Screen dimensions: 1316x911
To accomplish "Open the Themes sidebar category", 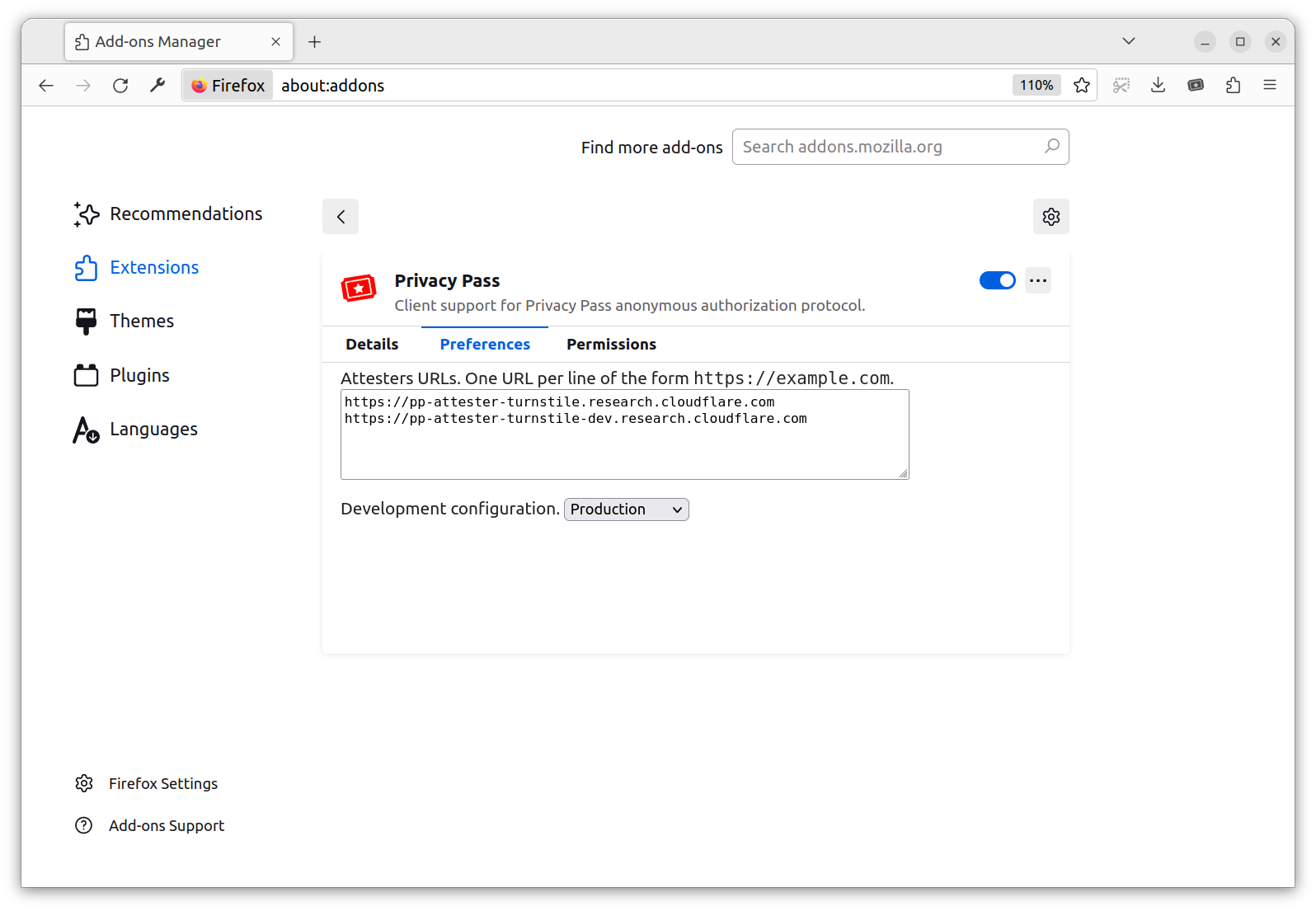I will coord(125,322).
